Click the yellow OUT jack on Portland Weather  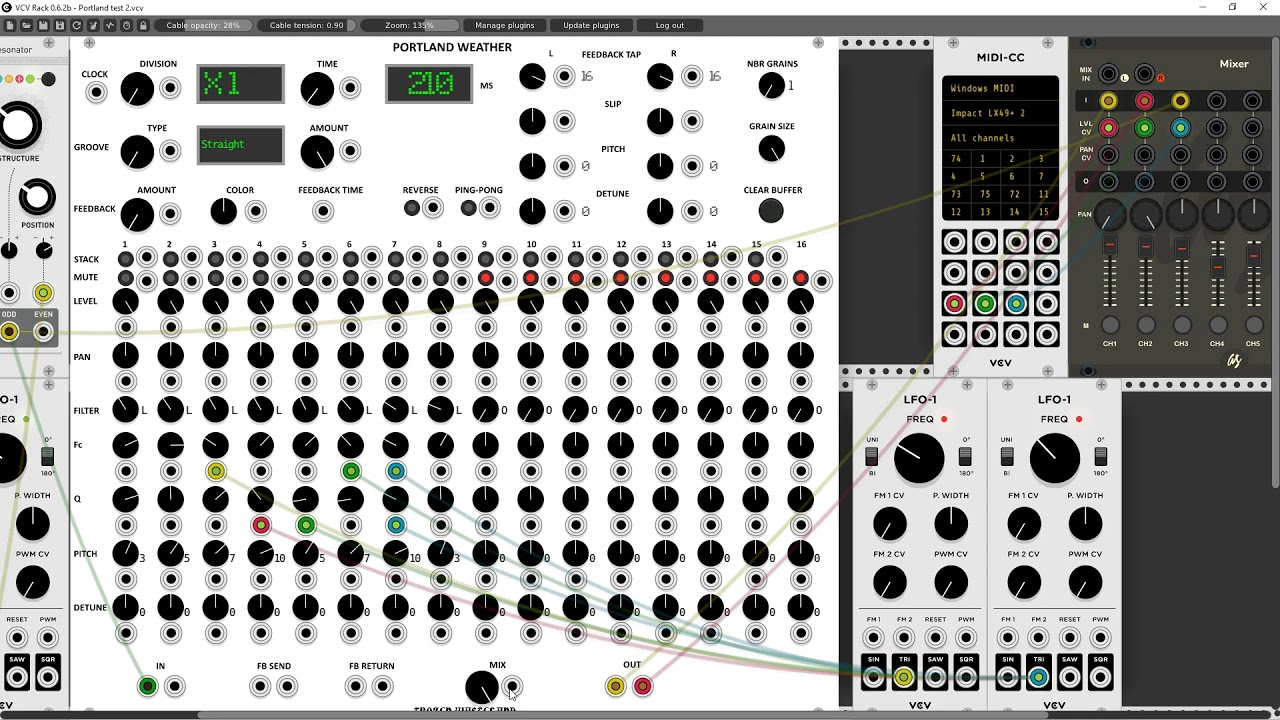[x=615, y=686]
